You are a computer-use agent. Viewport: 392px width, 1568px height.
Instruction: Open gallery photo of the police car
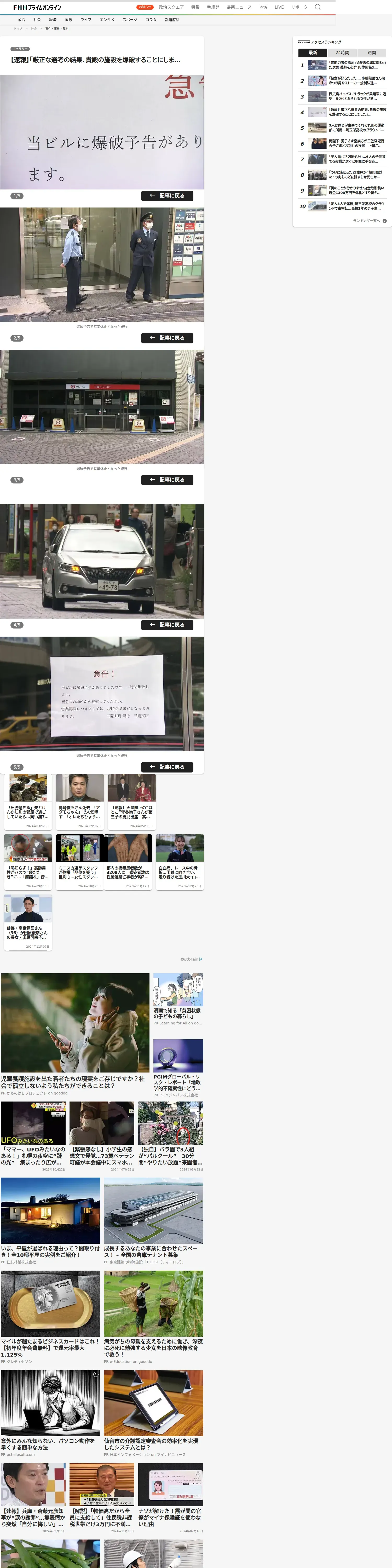click(x=102, y=561)
